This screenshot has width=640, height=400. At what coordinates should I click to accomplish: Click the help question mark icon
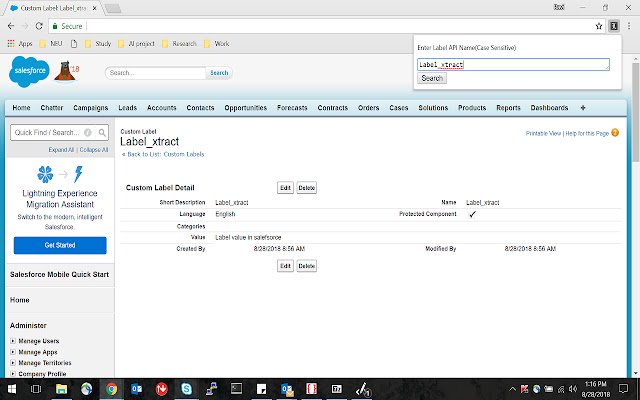click(615, 133)
